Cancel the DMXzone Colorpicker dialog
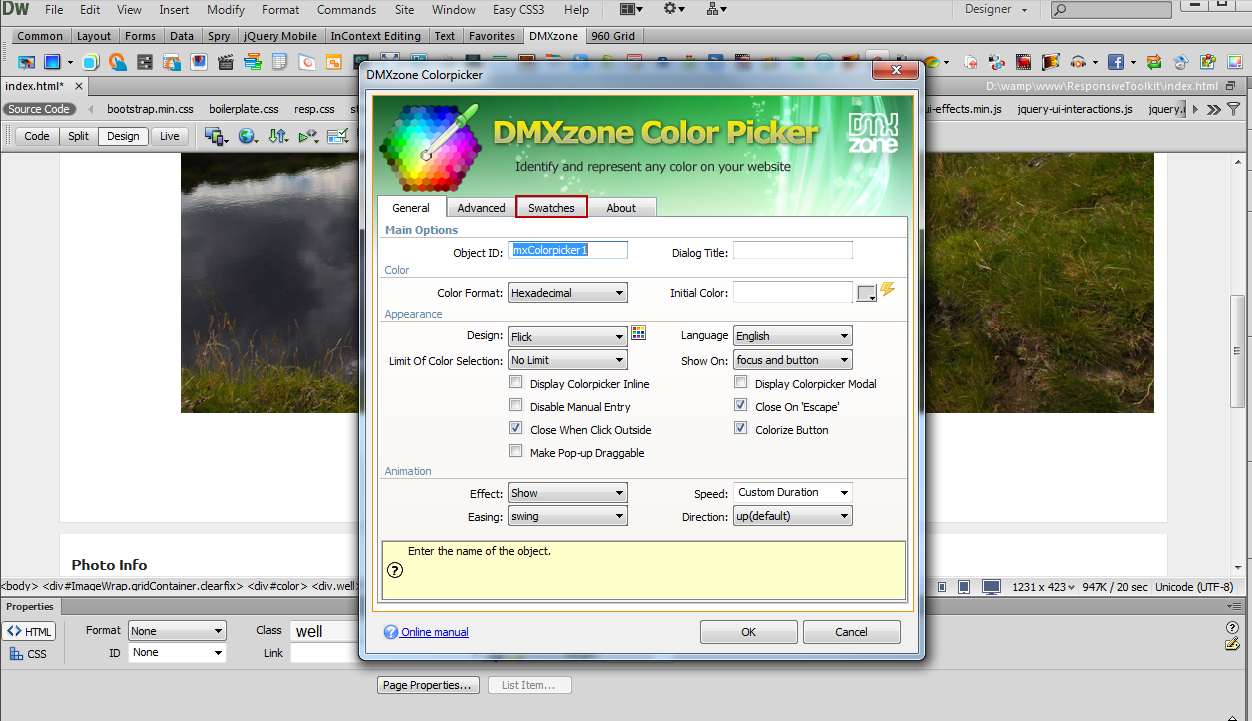Viewport: 1252px width, 721px height. click(x=852, y=632)
